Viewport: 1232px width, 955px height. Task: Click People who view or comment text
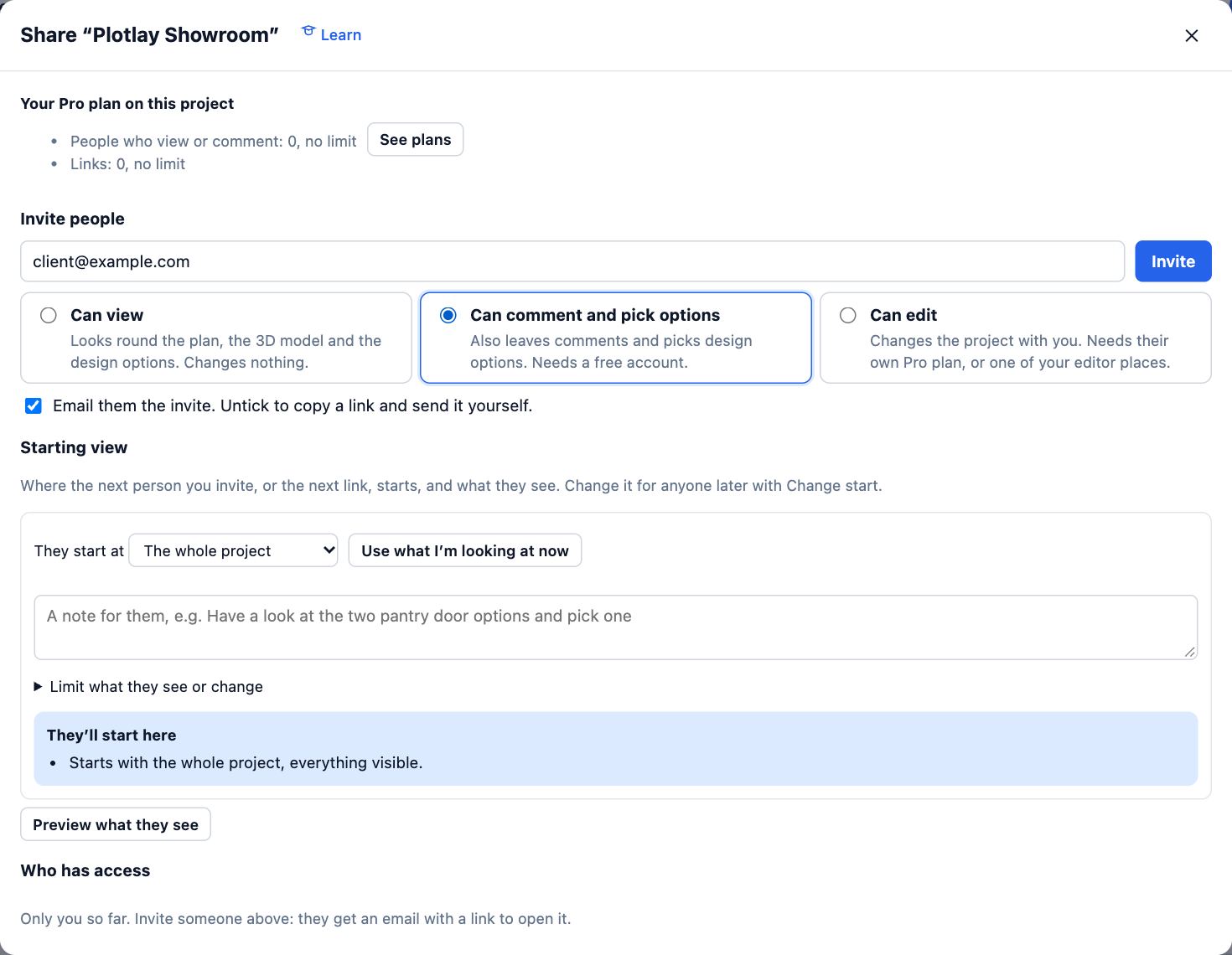point(214,141)
